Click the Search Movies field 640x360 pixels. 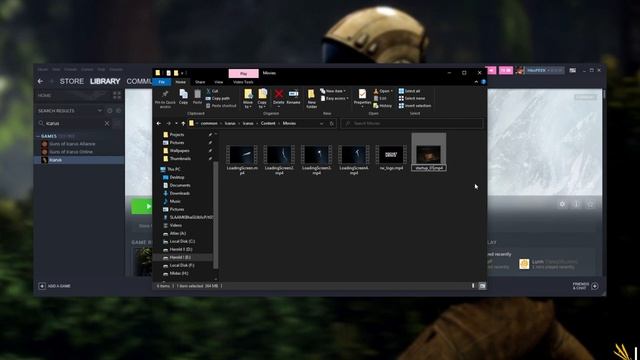412,123
